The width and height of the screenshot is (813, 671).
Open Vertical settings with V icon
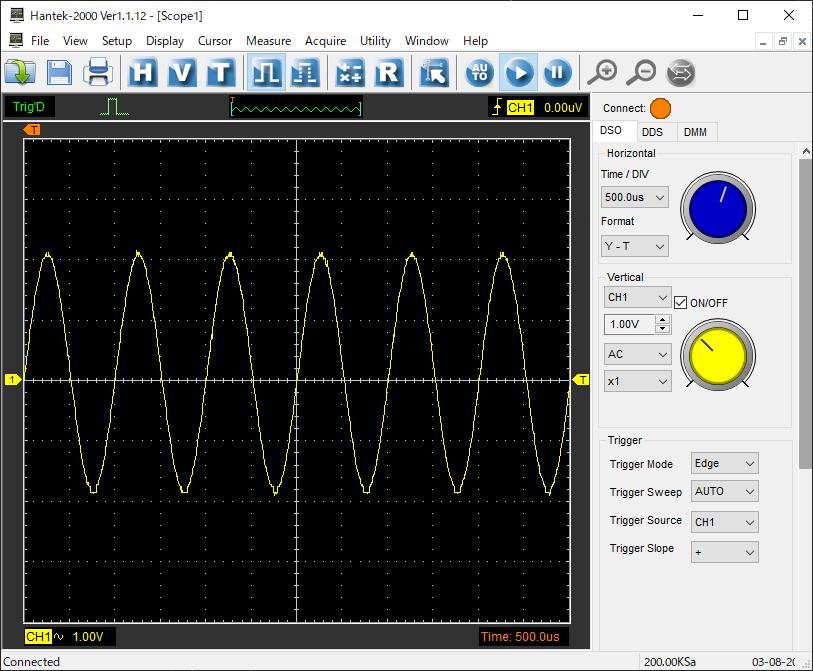pos(182,72)
